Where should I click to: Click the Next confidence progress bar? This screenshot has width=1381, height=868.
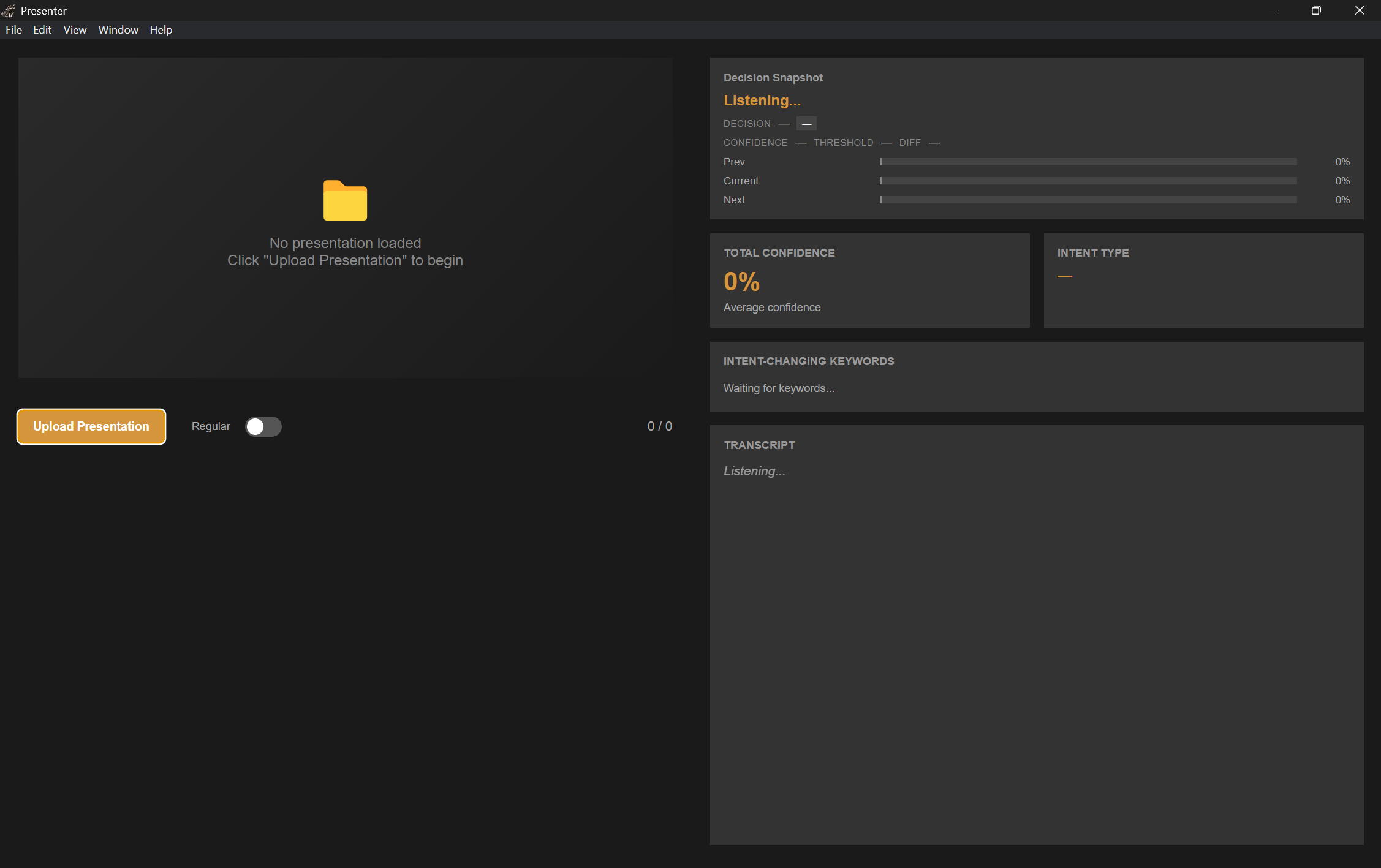(x=1088, y=200)
